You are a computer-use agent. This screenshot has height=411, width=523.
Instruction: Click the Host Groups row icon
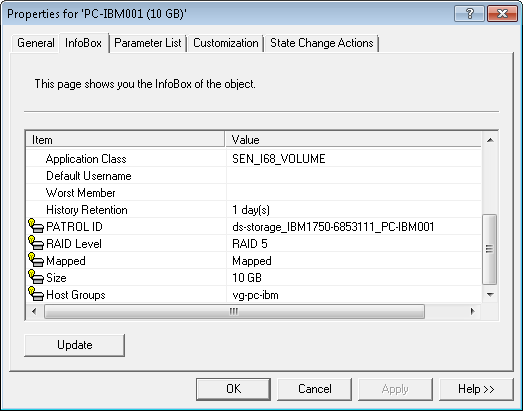point(36,294)
